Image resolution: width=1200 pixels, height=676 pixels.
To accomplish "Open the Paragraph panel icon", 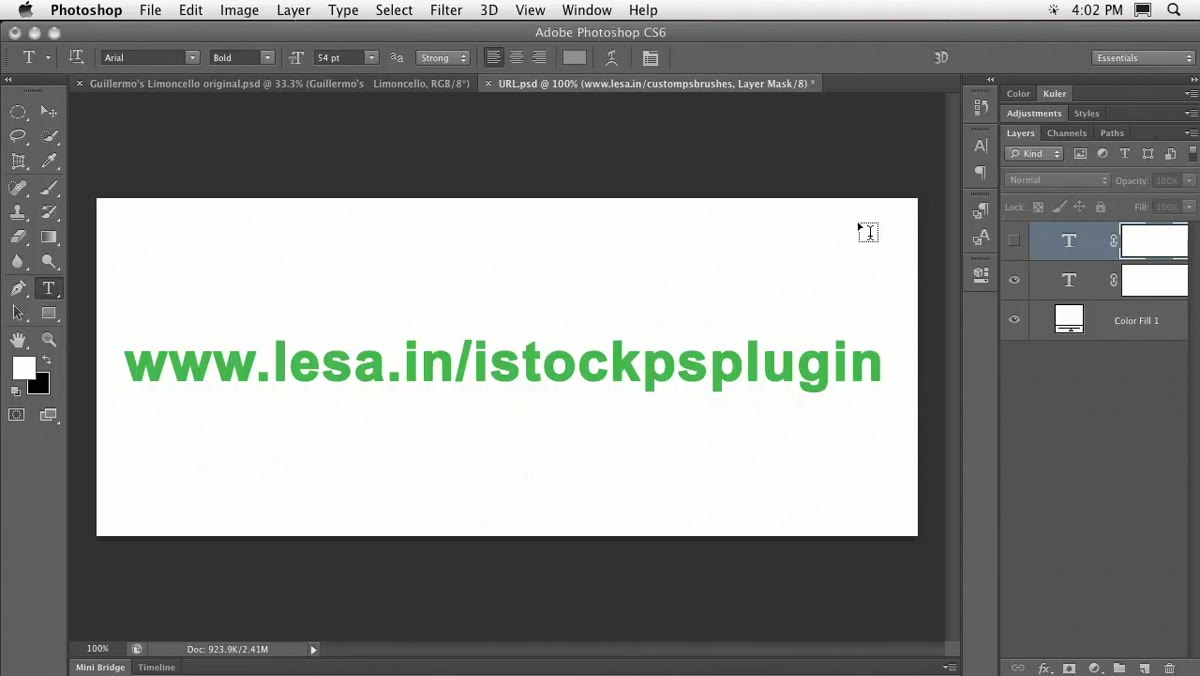I will click(981, 172).
